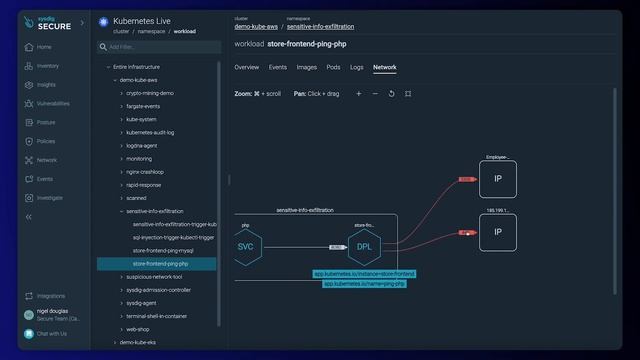
Task: Expand terminal-shell-in-container namespace
Action: (x=121, y=316)
